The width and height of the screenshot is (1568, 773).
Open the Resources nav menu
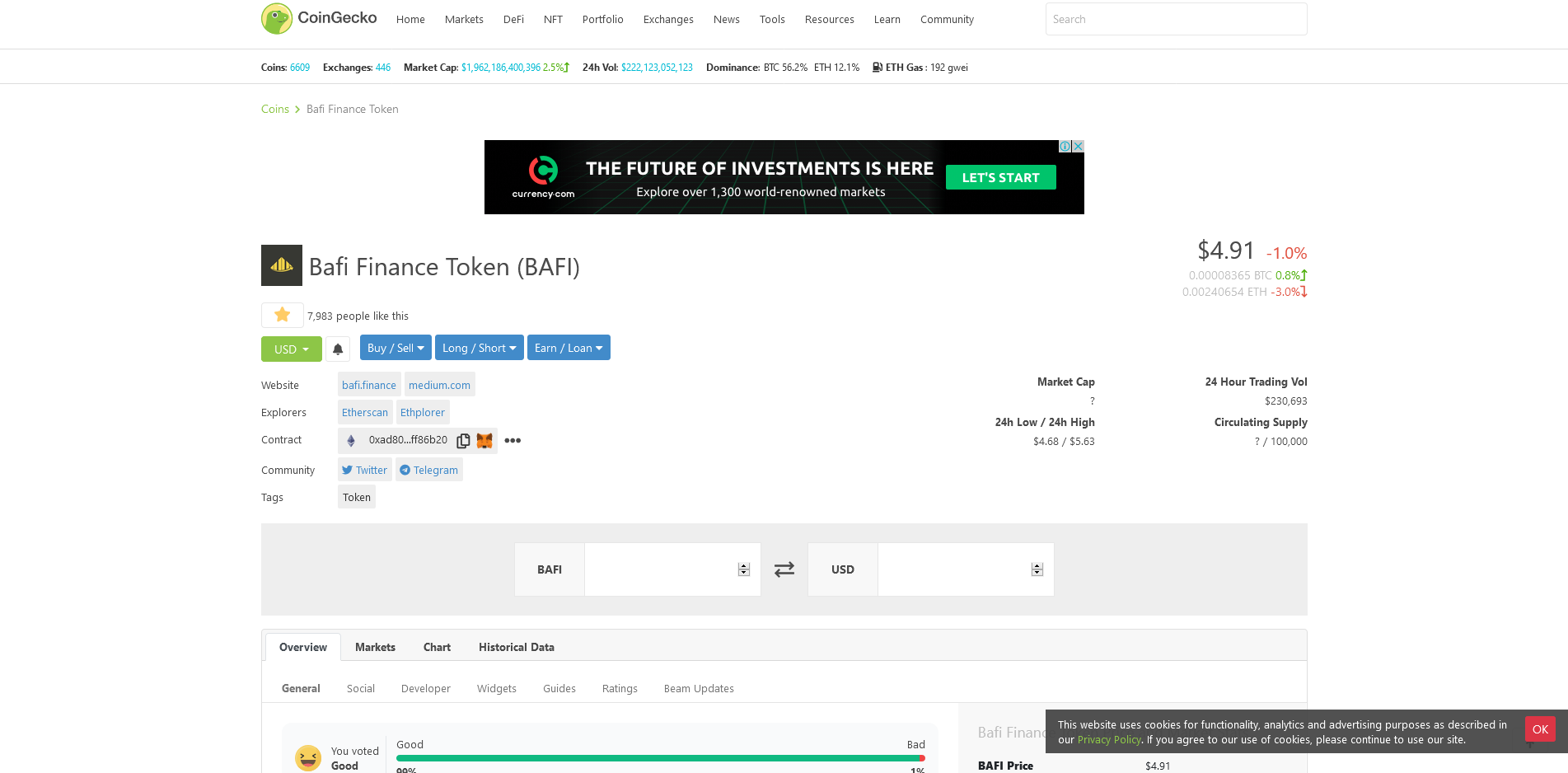(830, 19)
